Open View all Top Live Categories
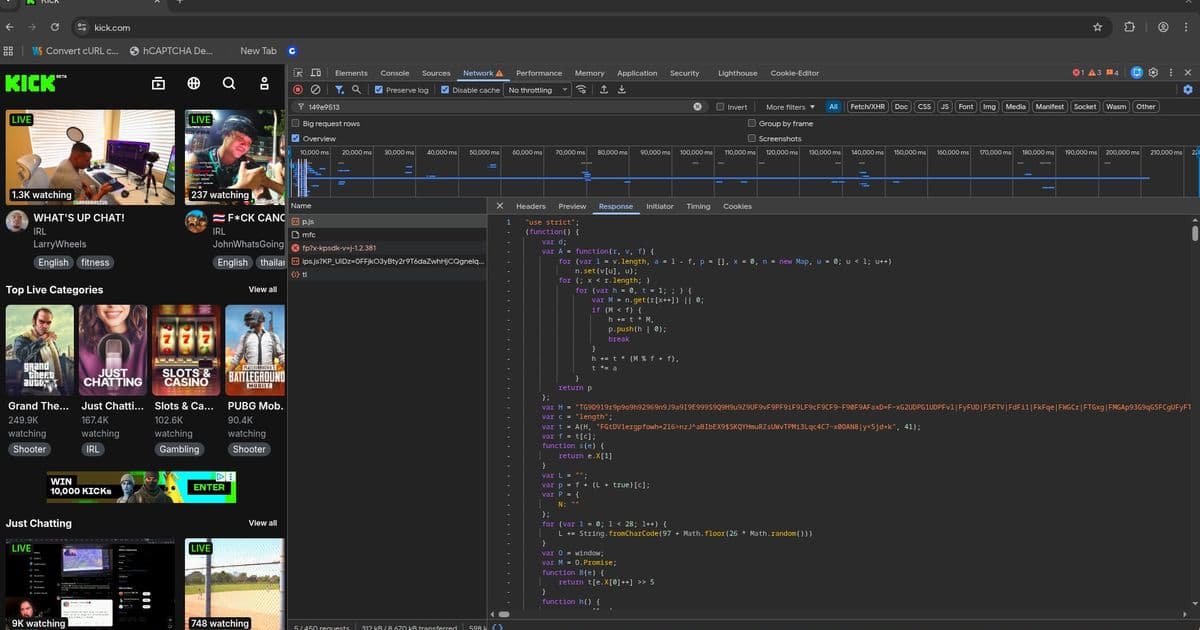Viewport: 1200px width, 630px height. (x=262, y=289)
